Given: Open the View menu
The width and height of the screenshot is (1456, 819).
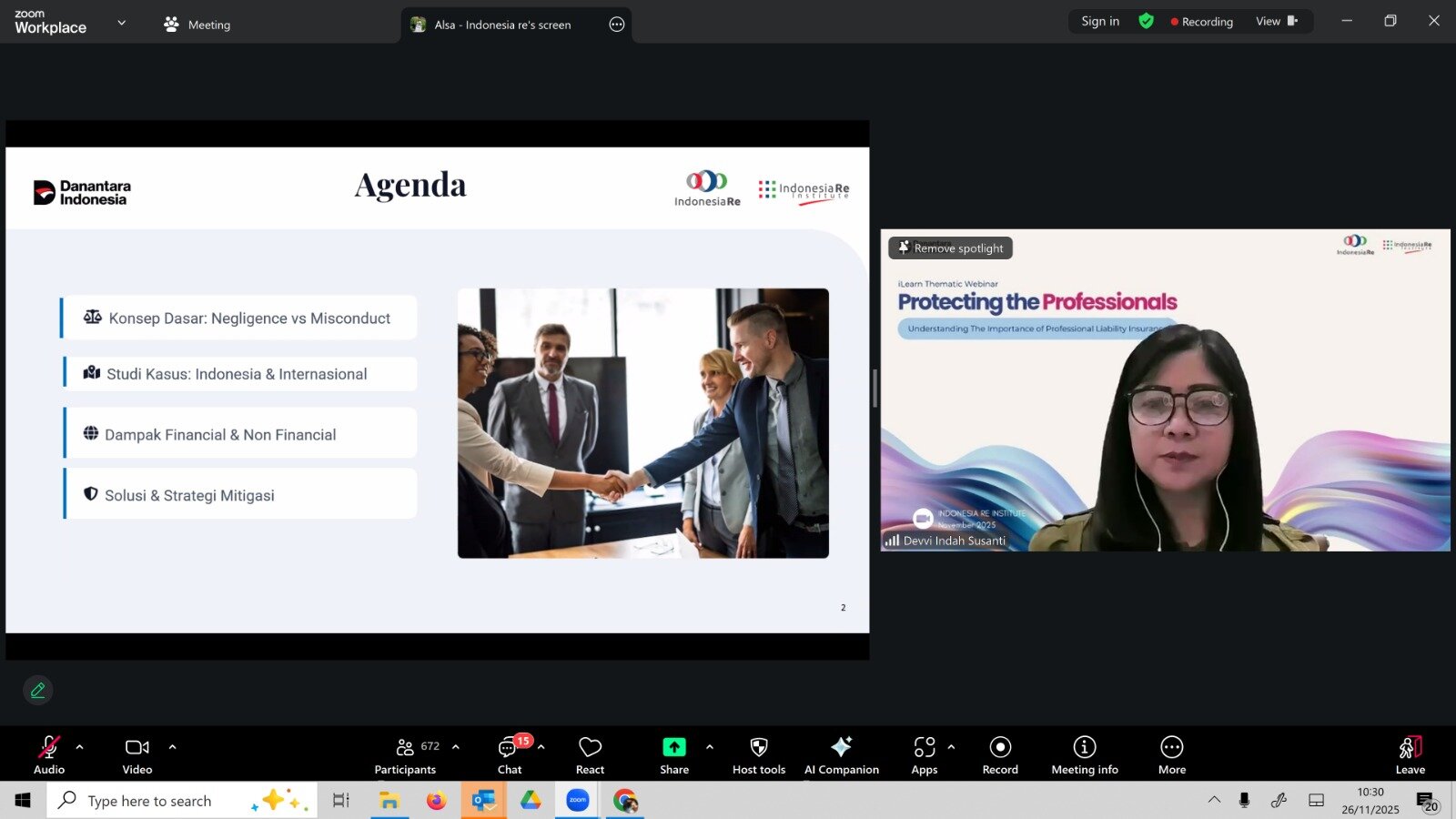Looking at the screenshot, I should click(1276, 21).
